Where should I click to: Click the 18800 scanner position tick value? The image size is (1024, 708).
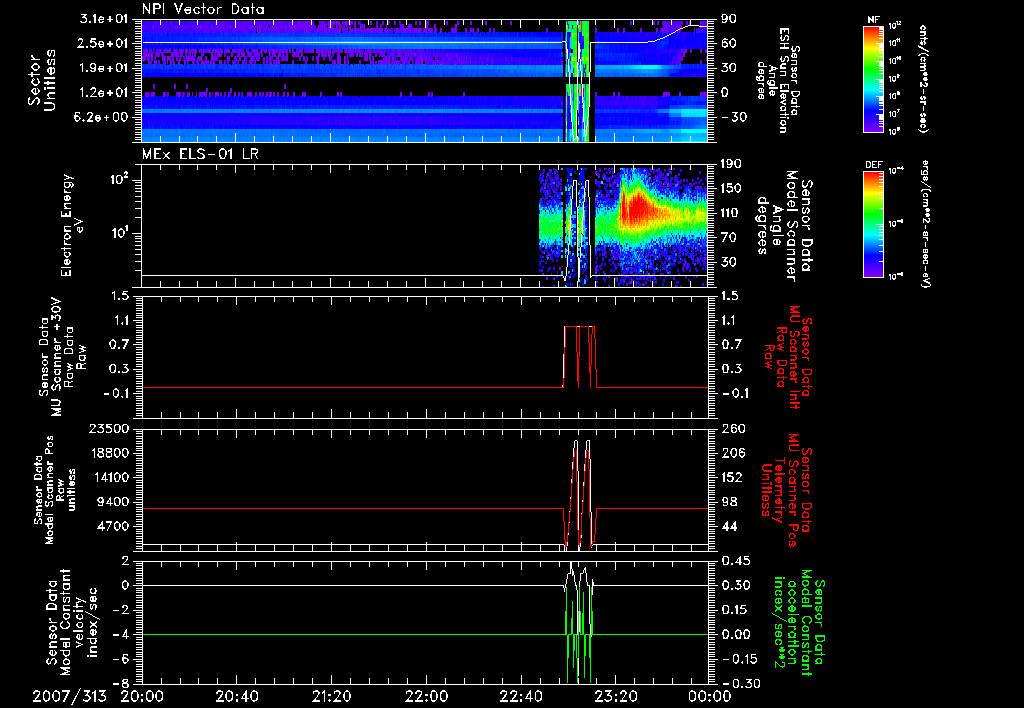[x=108, y=453]
